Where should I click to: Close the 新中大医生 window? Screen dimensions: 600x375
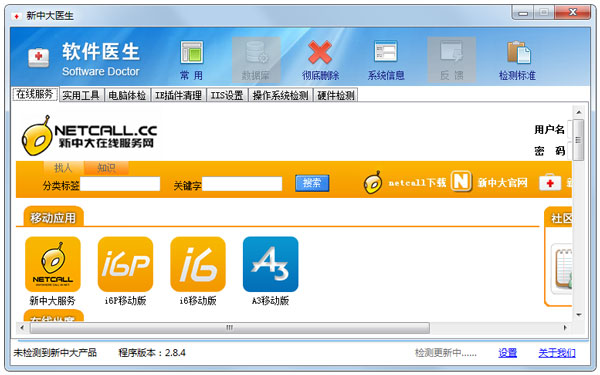572,13
